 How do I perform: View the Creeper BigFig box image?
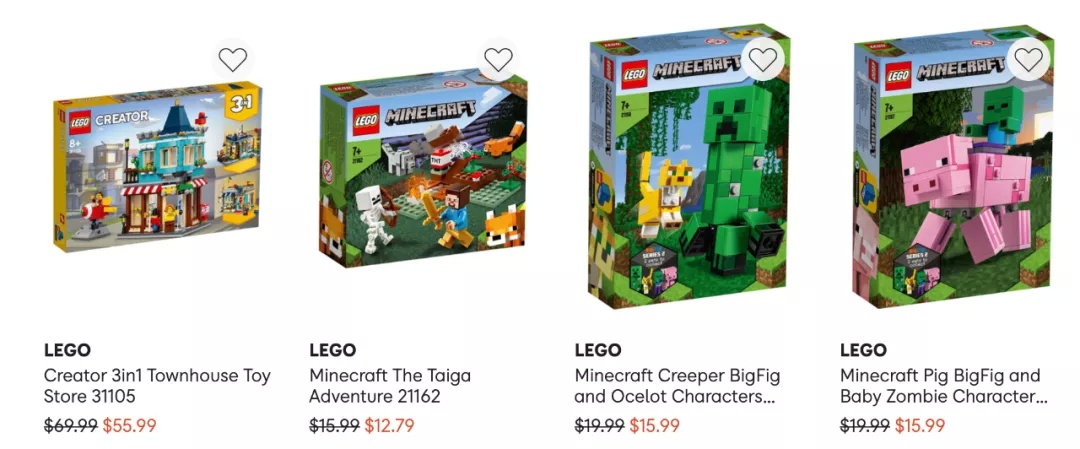click(688, 166)
